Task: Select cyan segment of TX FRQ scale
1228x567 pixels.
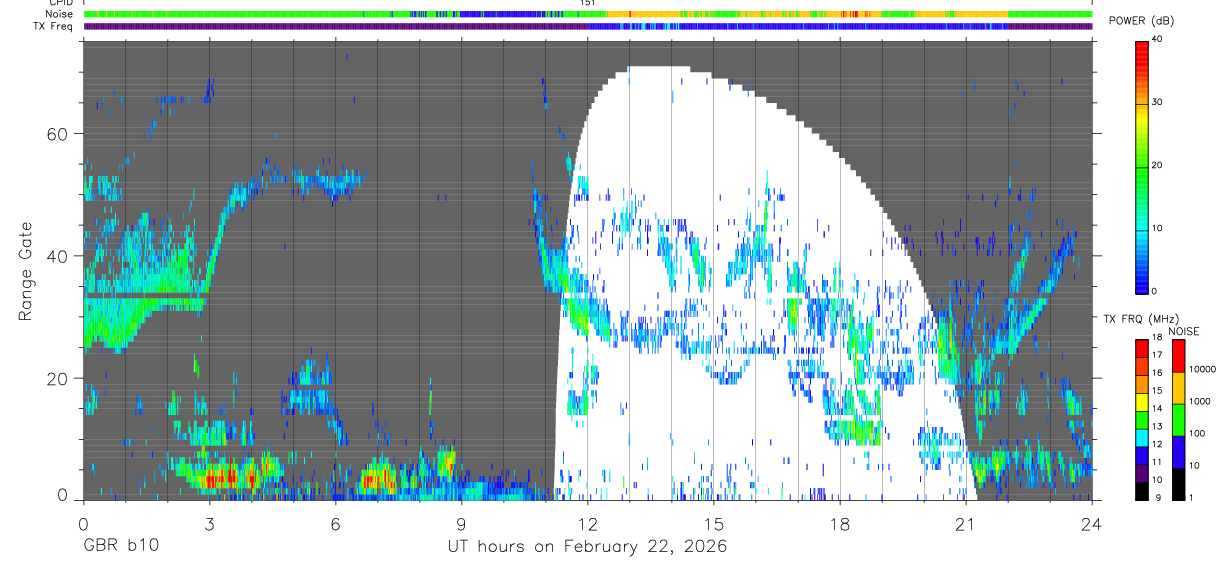Action: coord(1141,438)
